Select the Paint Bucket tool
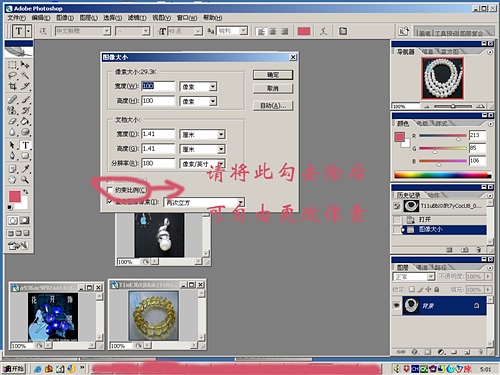This screenshot has width=500, height=375. (25, 121)
